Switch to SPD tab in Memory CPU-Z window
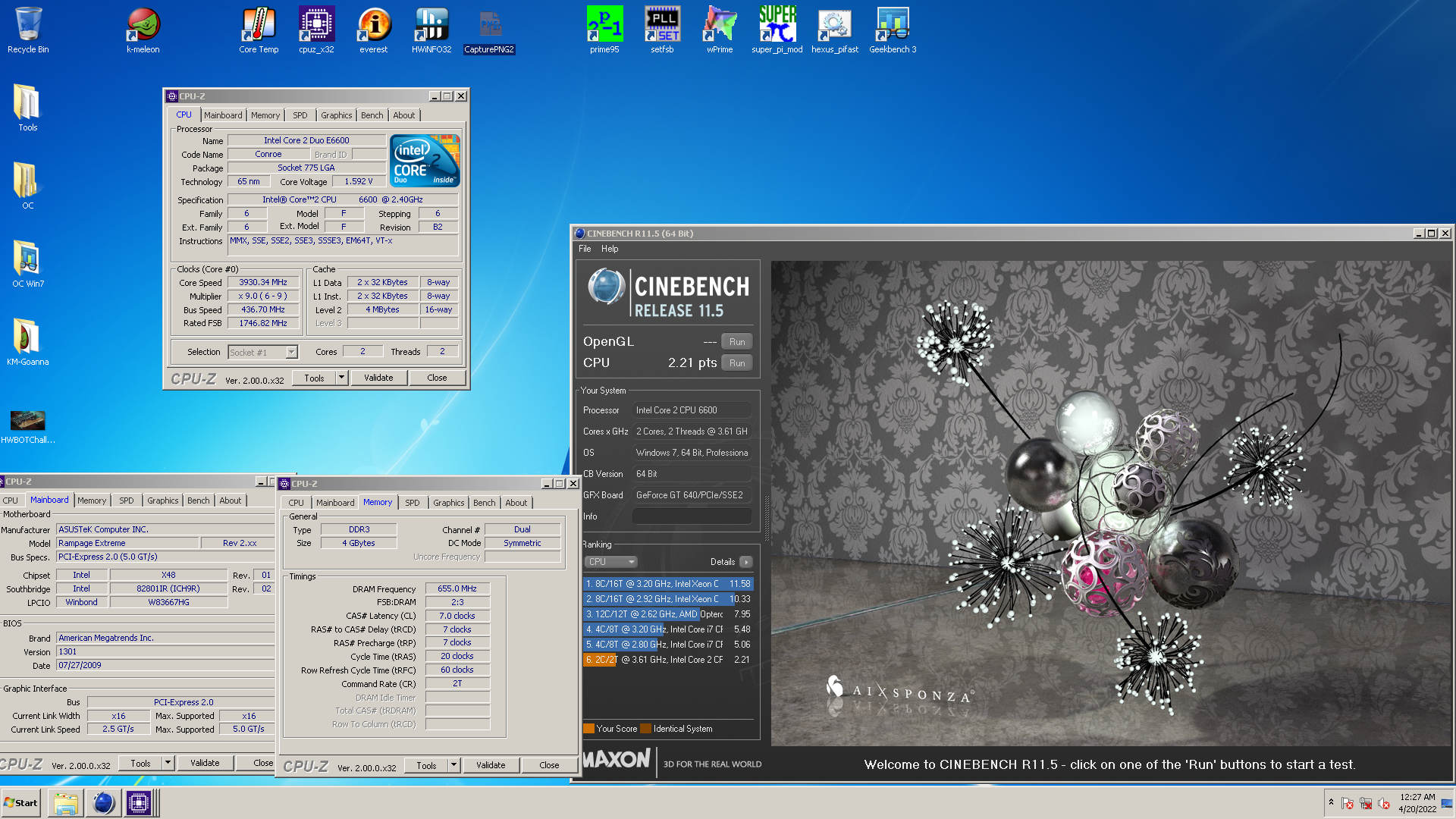The width and height of the screenshot is (1456, 819). [412, 503]
